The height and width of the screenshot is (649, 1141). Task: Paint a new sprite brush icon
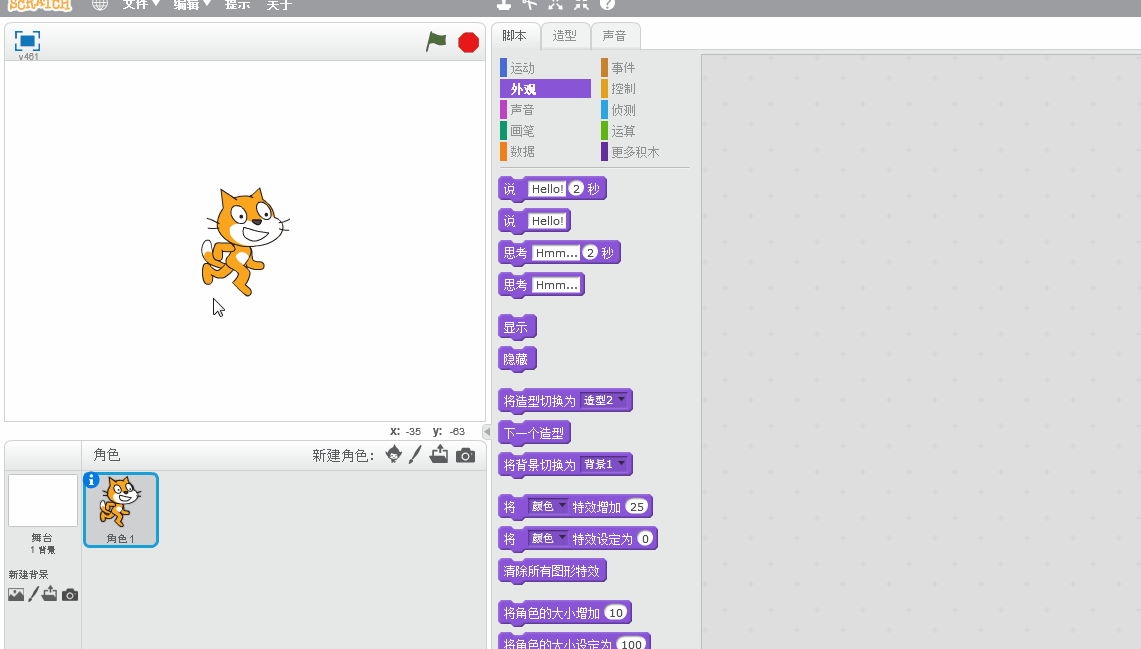click(x=415, y=455)
